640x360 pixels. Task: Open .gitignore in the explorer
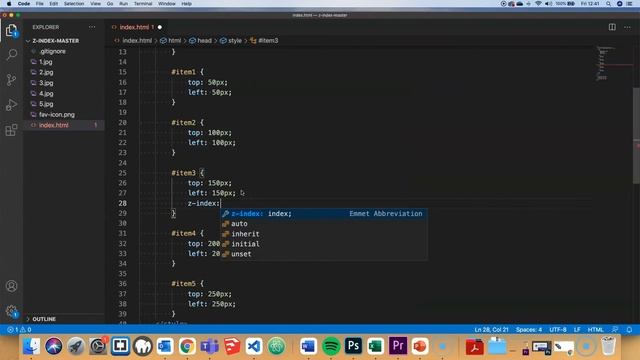point(53,51)
